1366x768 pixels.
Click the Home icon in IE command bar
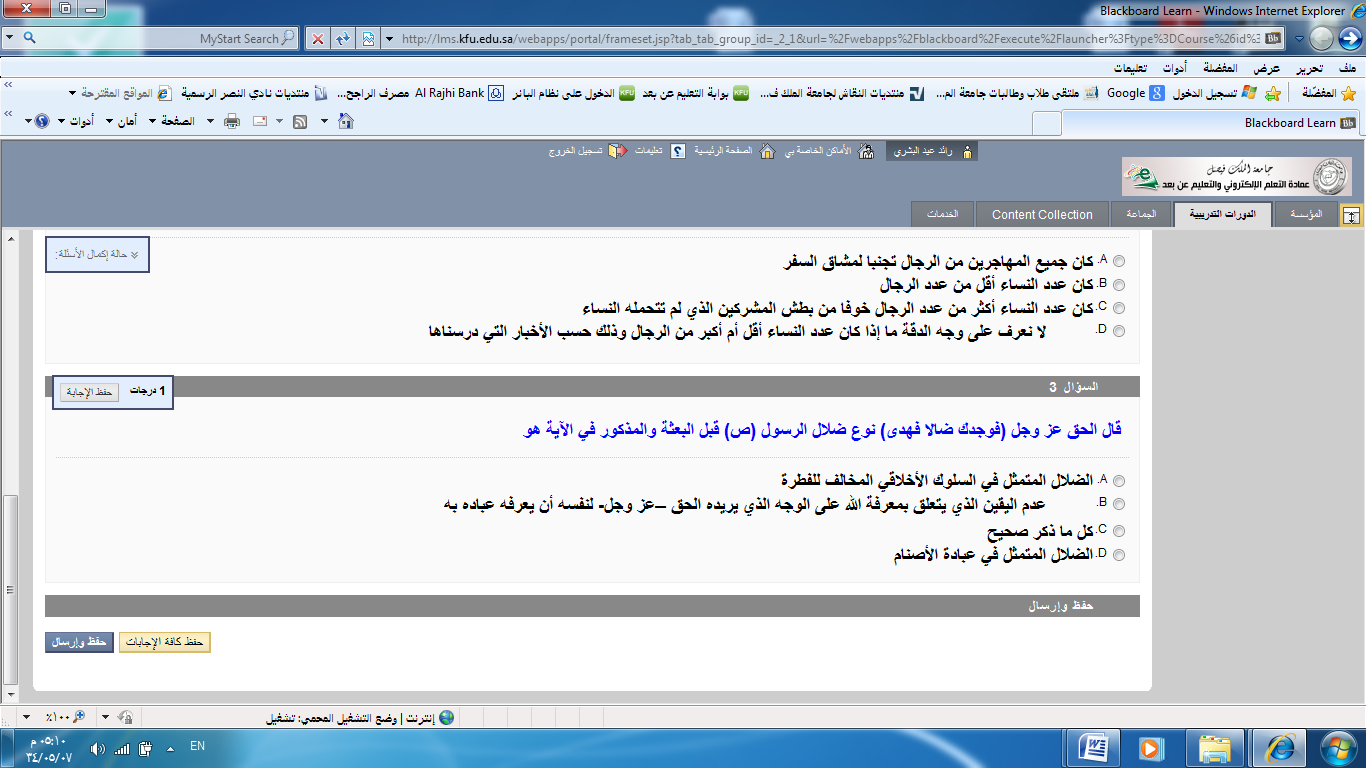346,121
